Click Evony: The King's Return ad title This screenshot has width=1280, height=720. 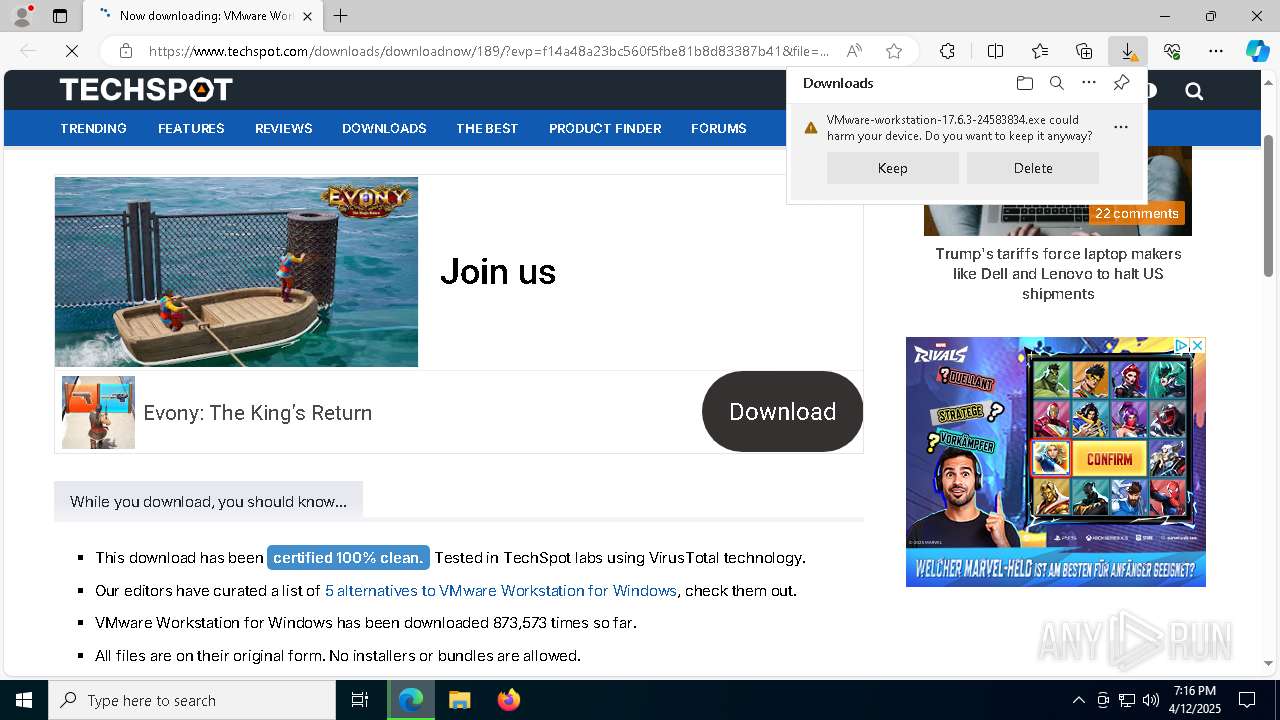[x=258, y=413]
